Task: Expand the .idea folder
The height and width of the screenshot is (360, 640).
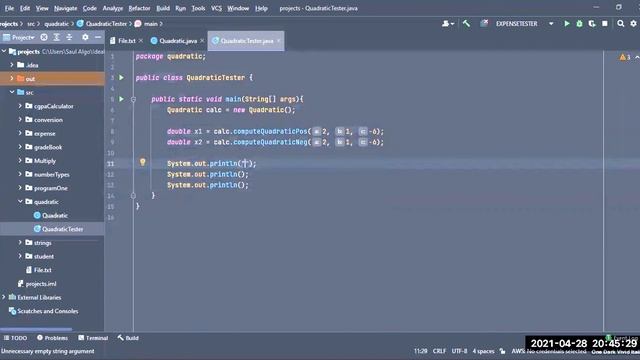Action: tap(12, 65)
